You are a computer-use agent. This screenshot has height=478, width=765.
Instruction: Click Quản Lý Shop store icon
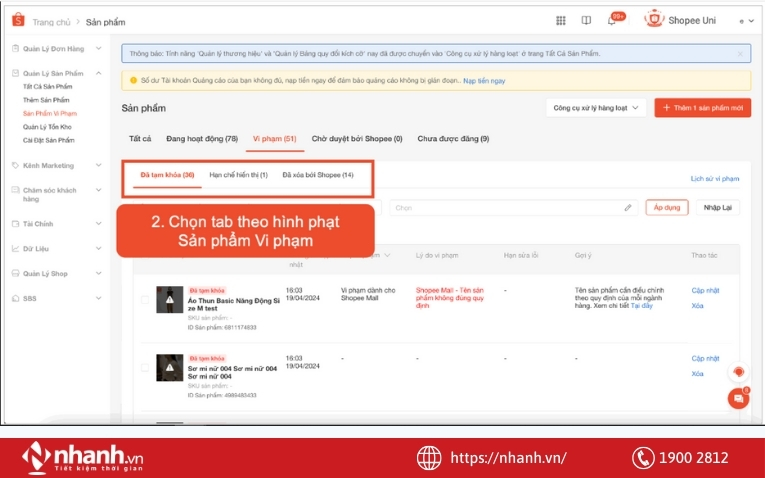15,273
